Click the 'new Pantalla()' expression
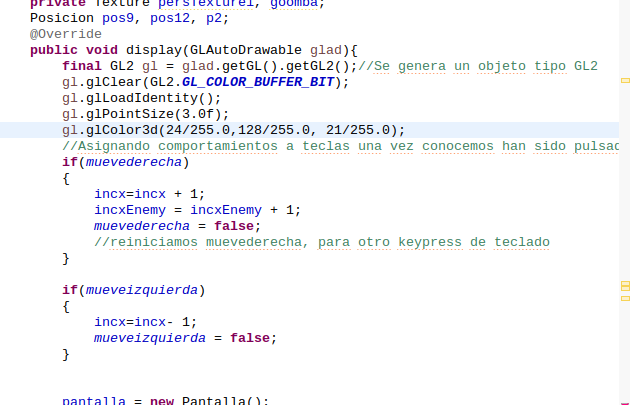Screen dimensions: 630x405 (x=209, y=401)
